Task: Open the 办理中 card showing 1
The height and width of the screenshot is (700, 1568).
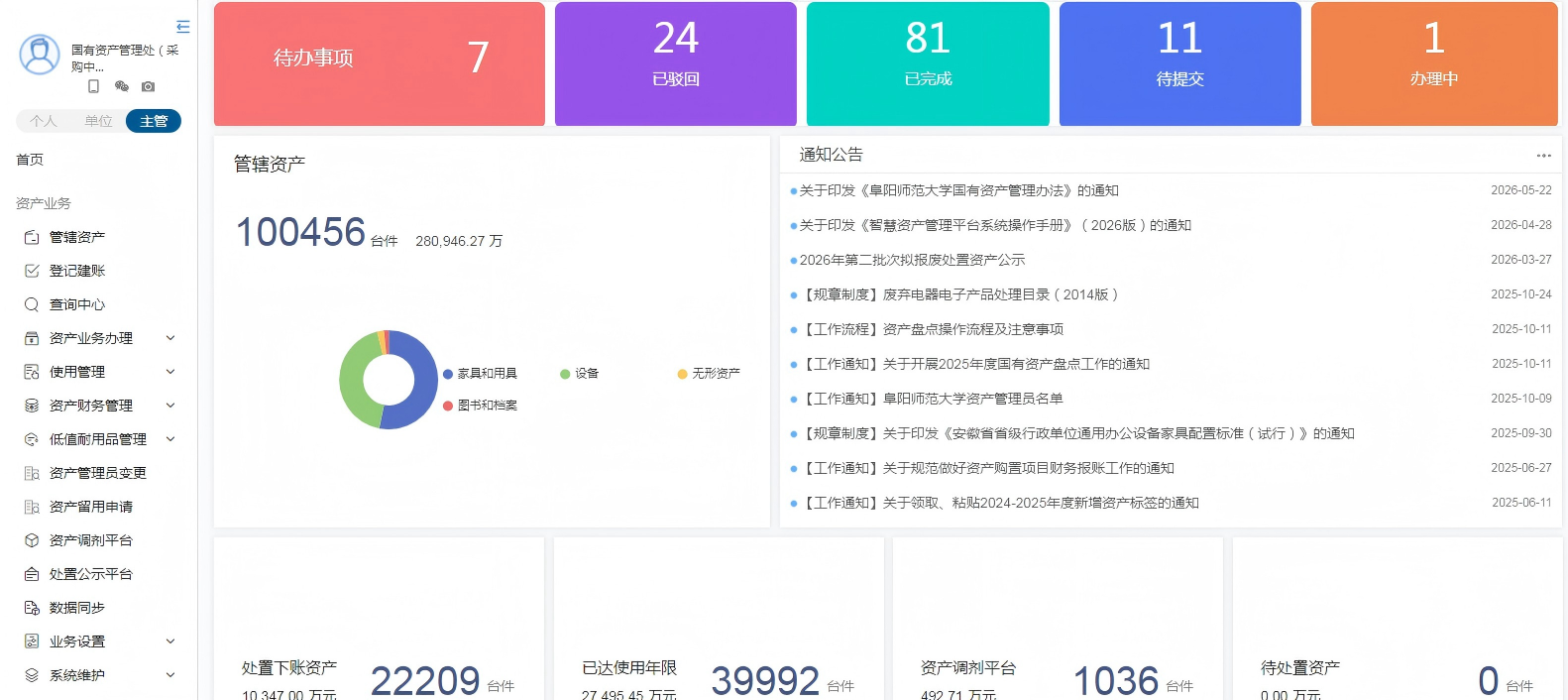Action: (1434, 63)
